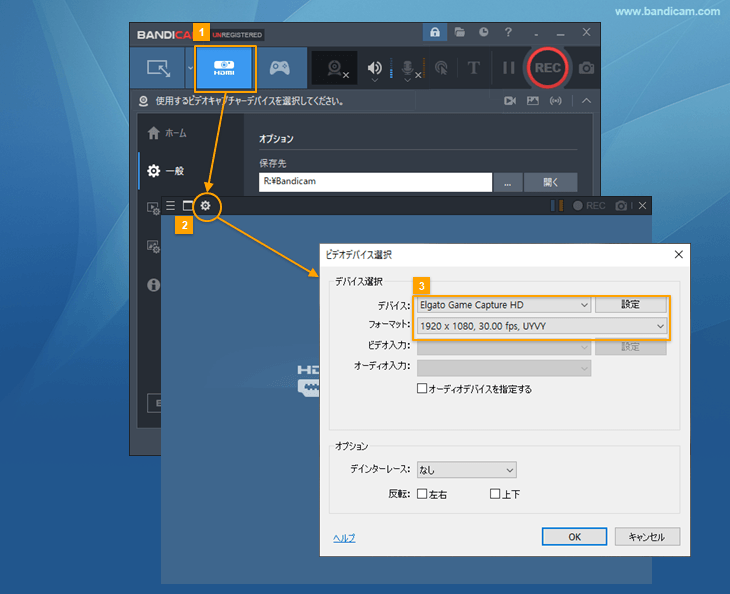Screen dimensions: 730x594
Task: Close the ビデオデバイス選択 dialog
Action: pos(678,254)
